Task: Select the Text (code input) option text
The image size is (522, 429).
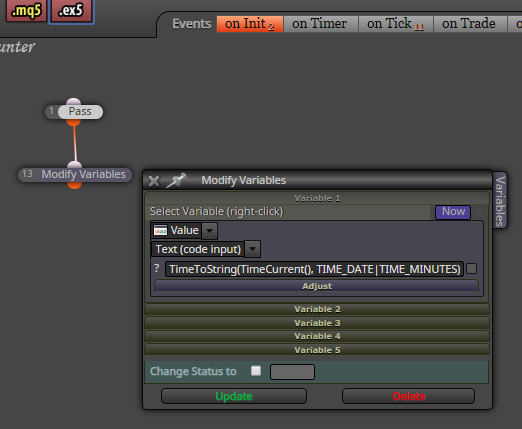Action: 198,249
